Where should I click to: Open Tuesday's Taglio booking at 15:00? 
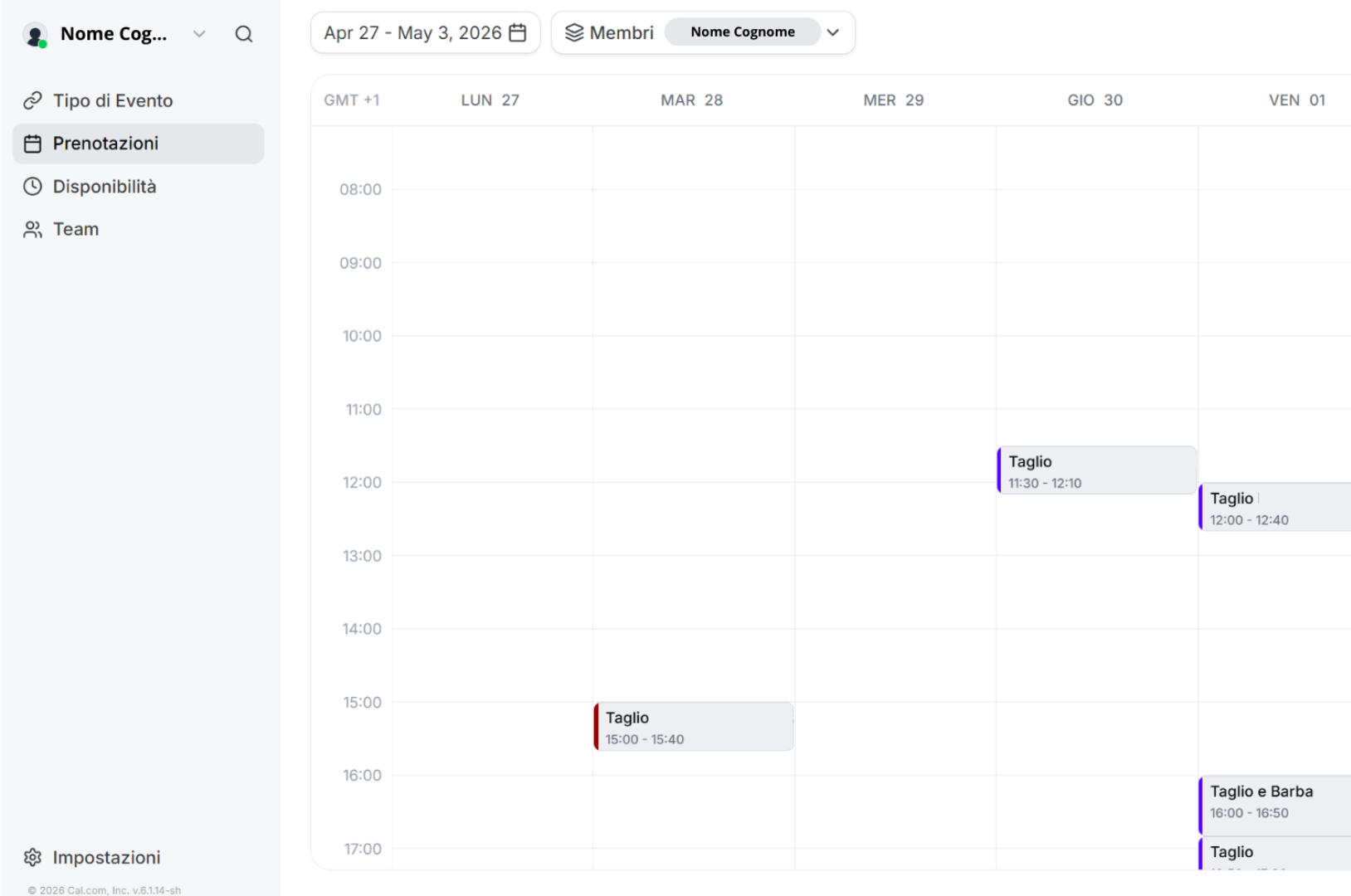click(x=694, y=727)
